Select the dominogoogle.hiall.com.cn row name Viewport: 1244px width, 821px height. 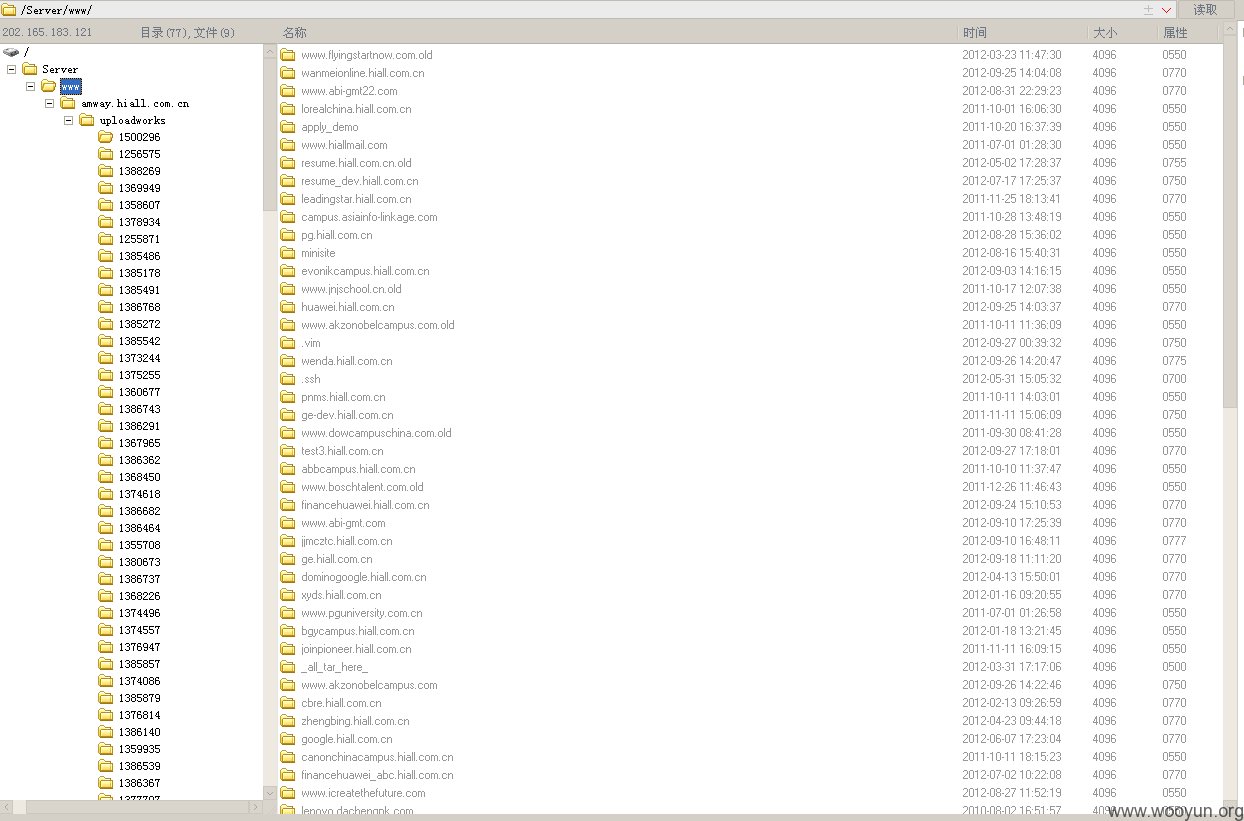pos(364,577)
